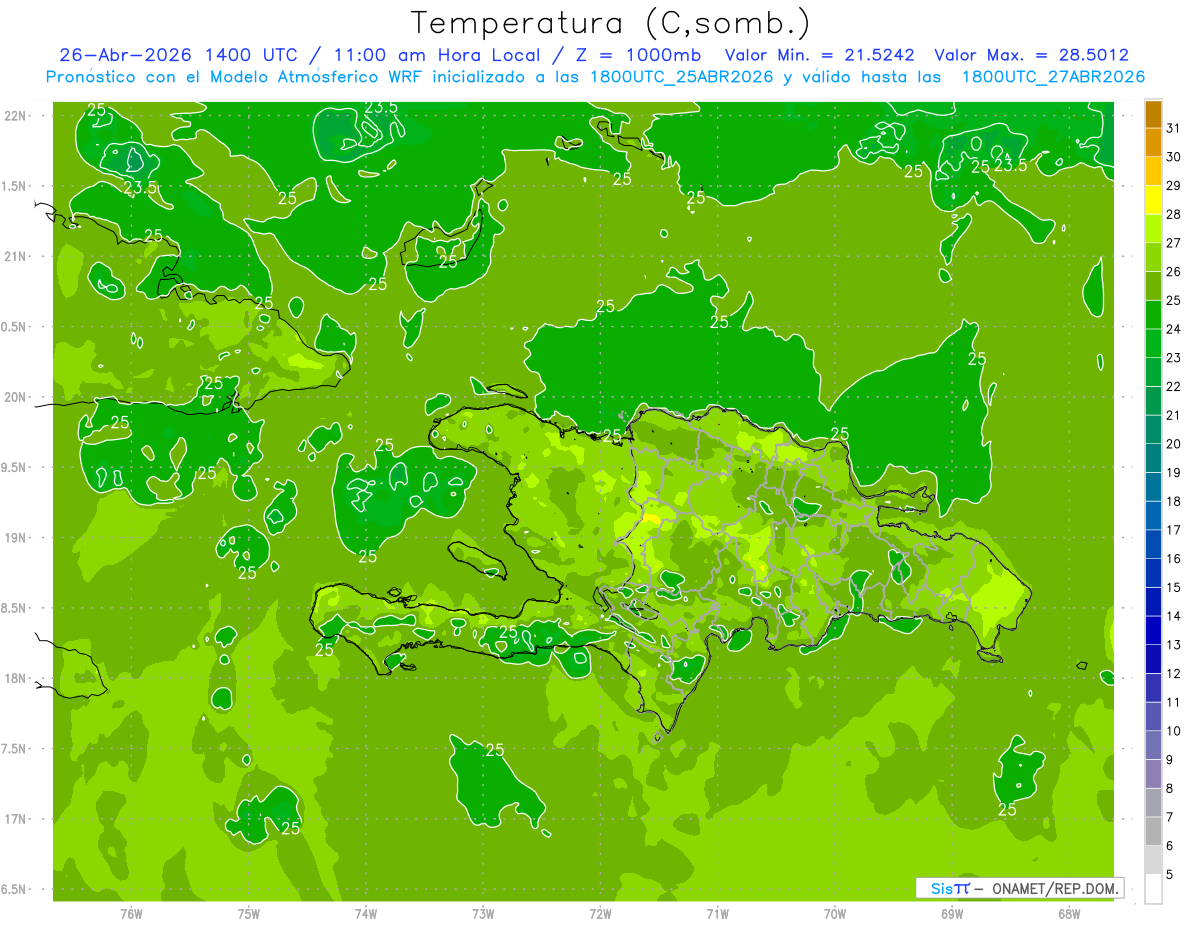Click the 1800UTC_27ABR2026 valid-until text
1200x927 pixels.
coord(1053,77)
